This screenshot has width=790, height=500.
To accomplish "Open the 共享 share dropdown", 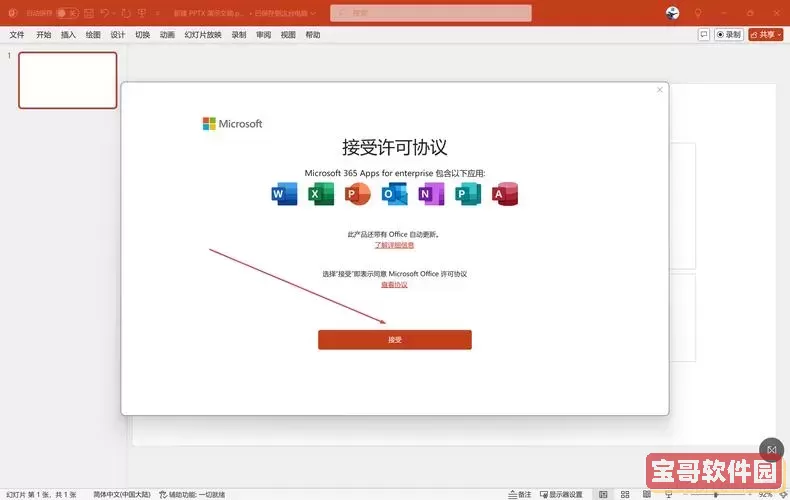I will [765, 34].
